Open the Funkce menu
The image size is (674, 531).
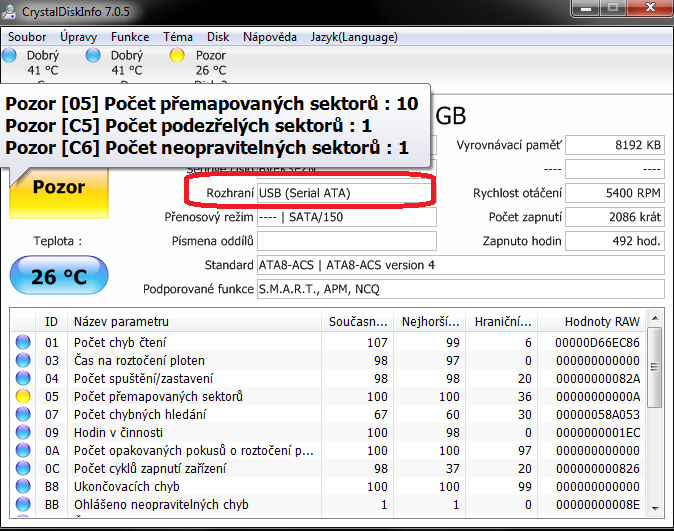click(130, 37)
